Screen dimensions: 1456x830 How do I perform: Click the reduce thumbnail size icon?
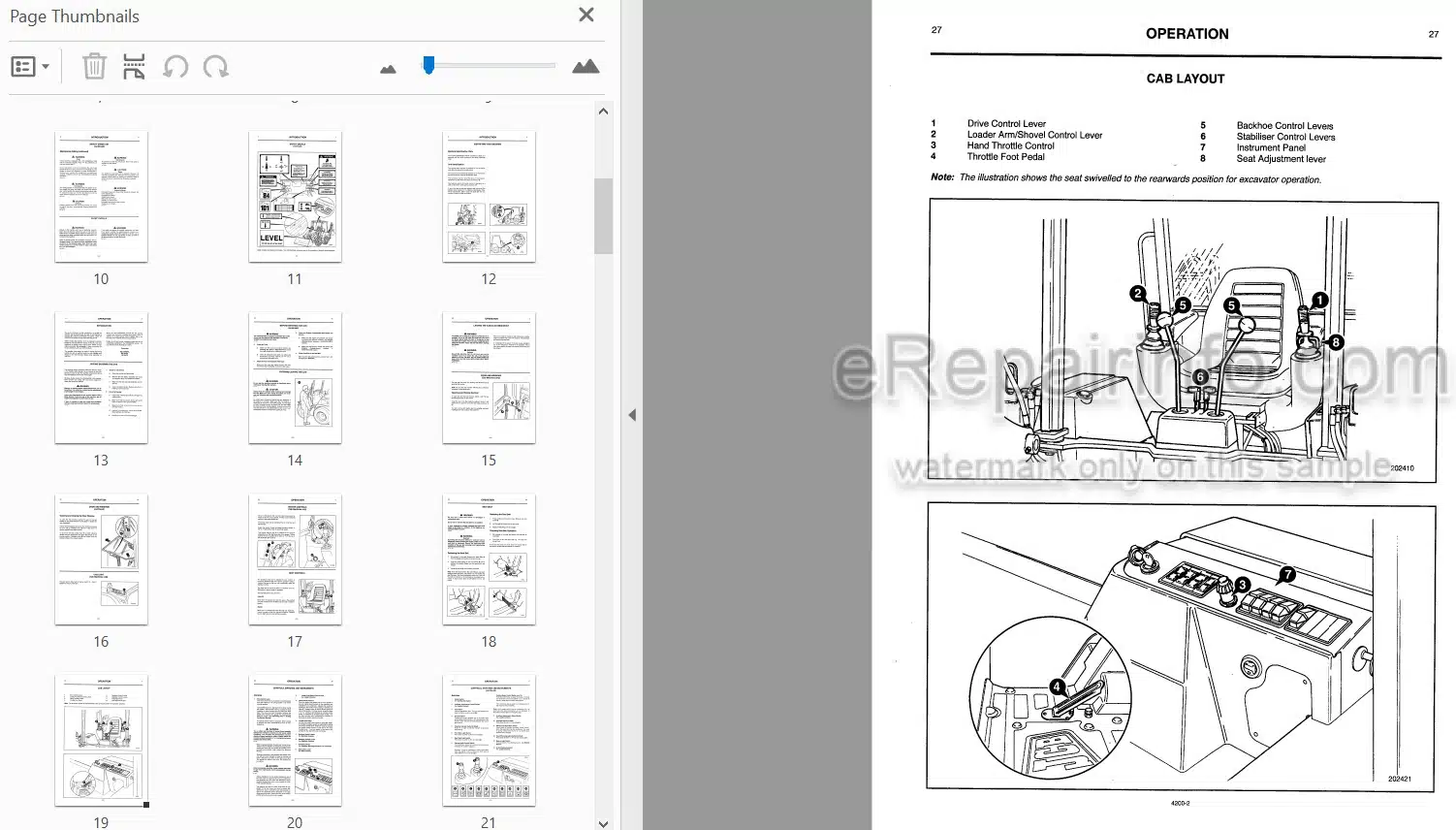(388, 69)
